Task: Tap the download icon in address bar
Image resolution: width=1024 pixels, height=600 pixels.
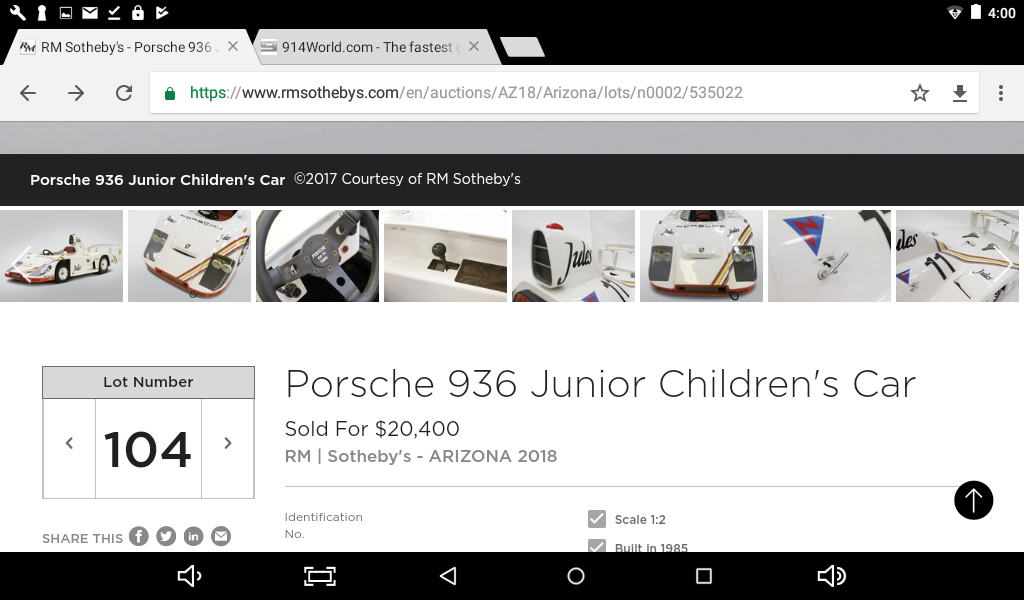Action: (x=960, y=93)
